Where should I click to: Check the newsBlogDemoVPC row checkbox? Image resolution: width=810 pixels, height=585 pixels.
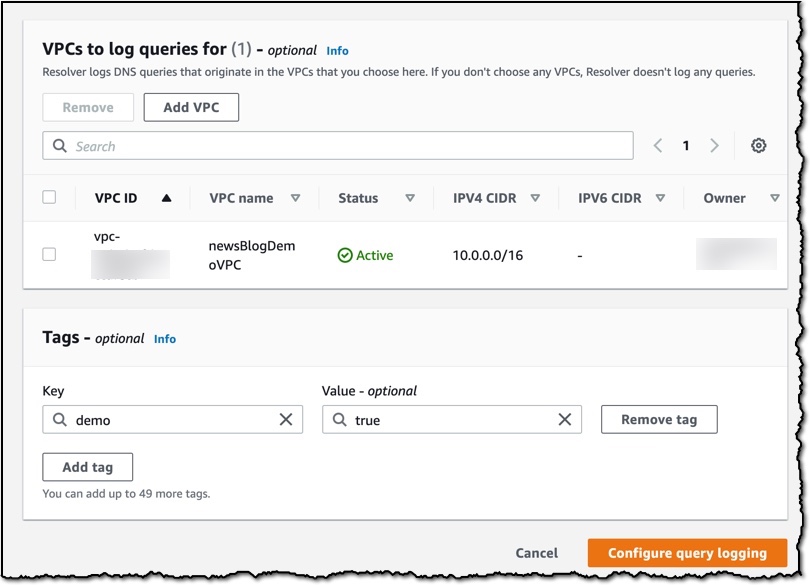(x=49, y=254)
